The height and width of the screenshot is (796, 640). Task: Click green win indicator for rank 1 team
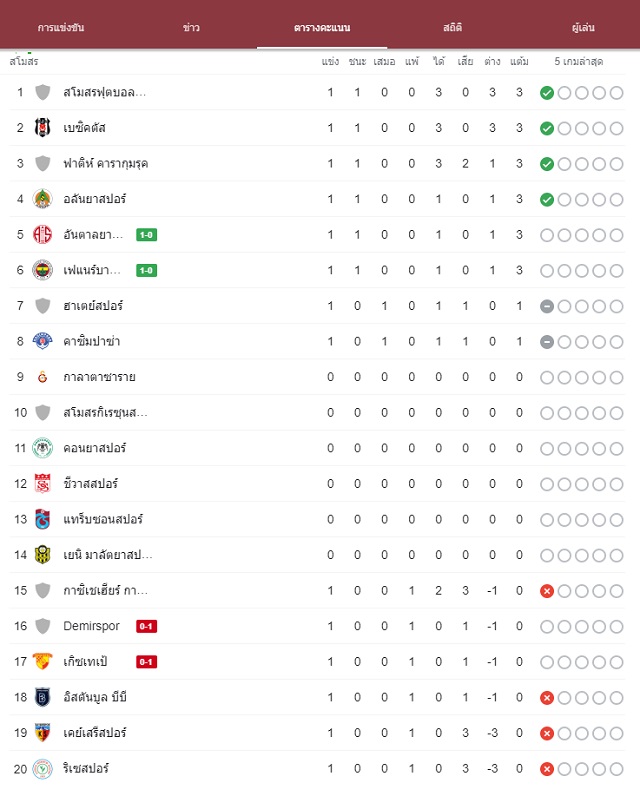pyautogui.click(x=547, y=93)
